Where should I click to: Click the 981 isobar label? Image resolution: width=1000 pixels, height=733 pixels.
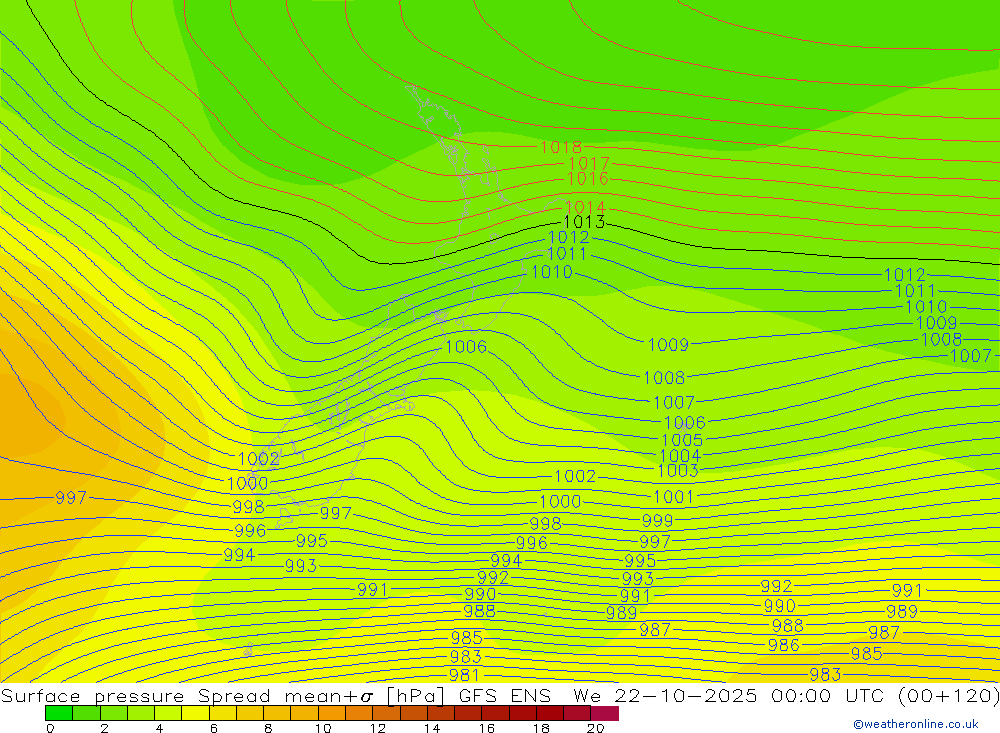464,675
